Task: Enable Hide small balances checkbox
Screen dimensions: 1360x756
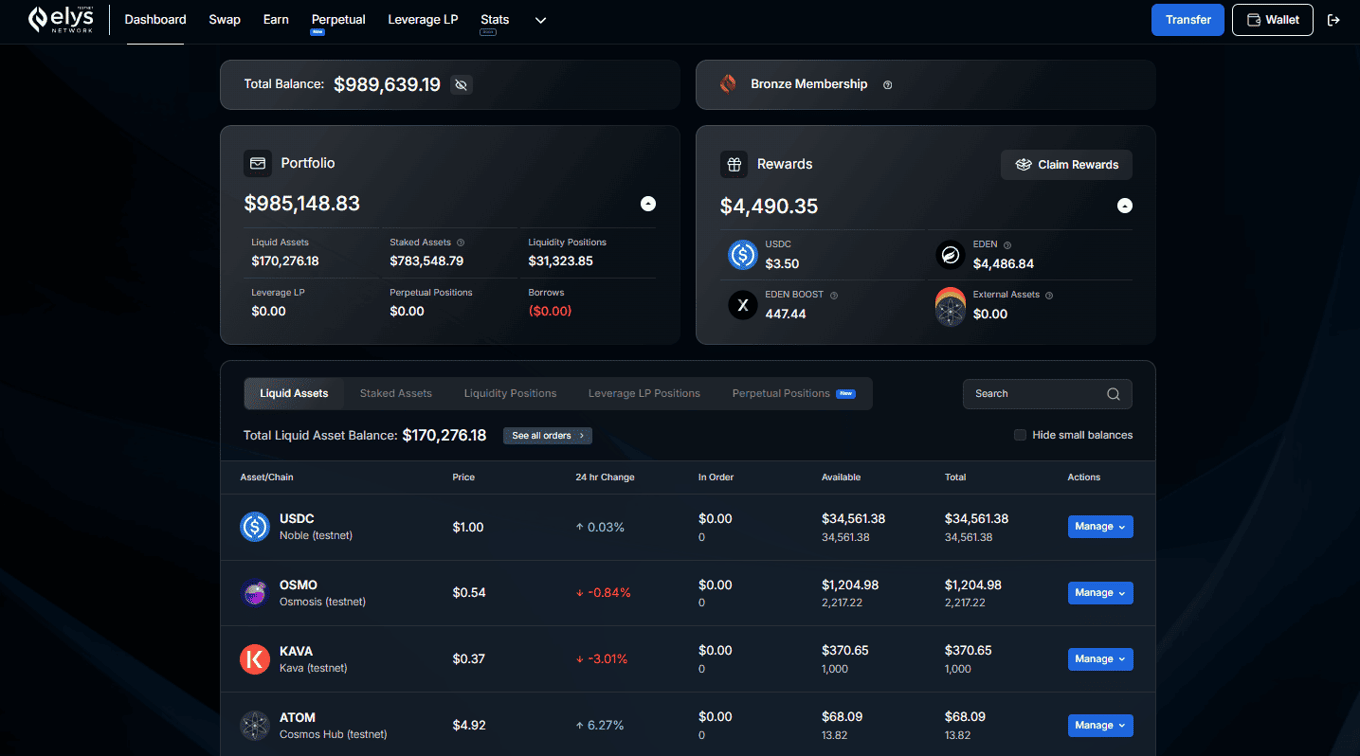Action: click(x=1020, y=435)
